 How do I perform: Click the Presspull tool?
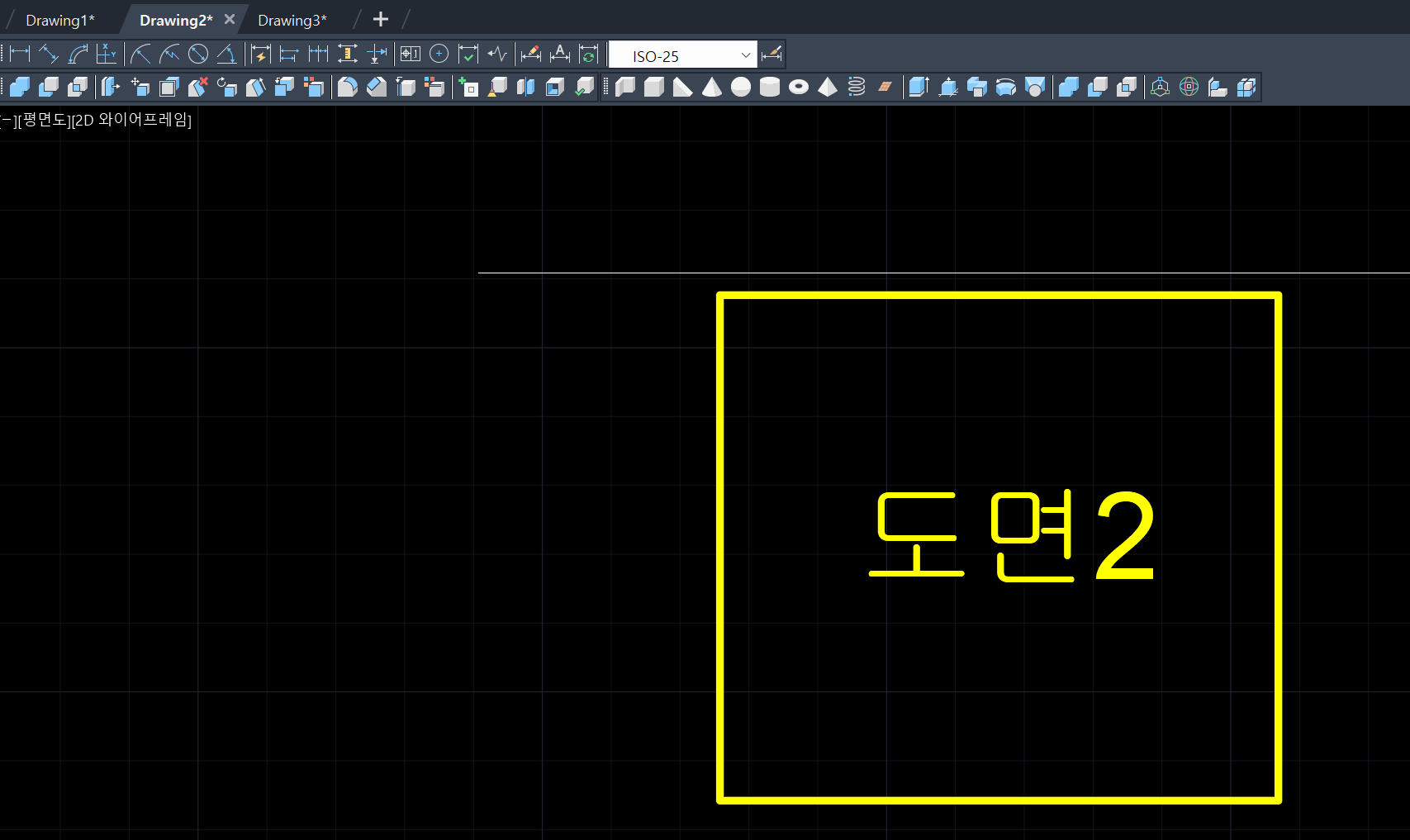pyautogui.click(x=948, y=87)
